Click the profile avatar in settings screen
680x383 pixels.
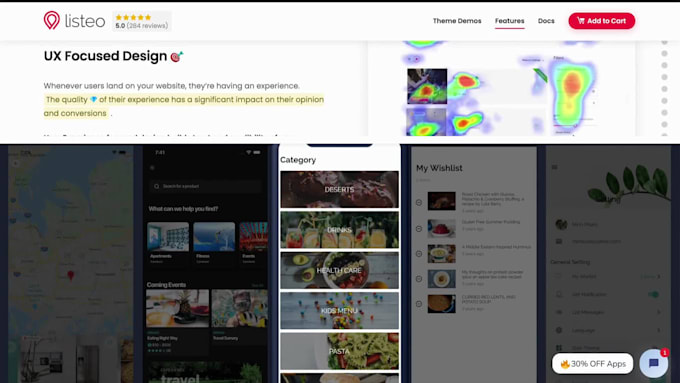[561, 224]
